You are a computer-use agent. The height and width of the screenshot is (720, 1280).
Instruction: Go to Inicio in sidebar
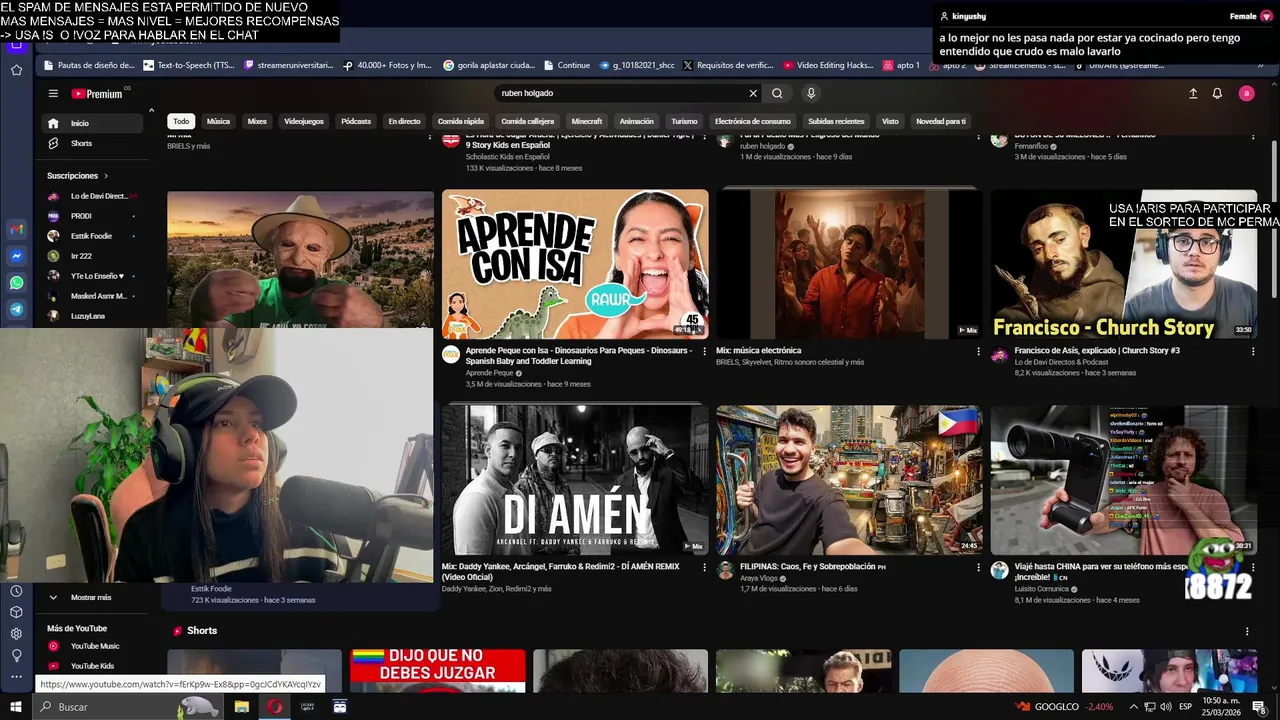point(93,123)
